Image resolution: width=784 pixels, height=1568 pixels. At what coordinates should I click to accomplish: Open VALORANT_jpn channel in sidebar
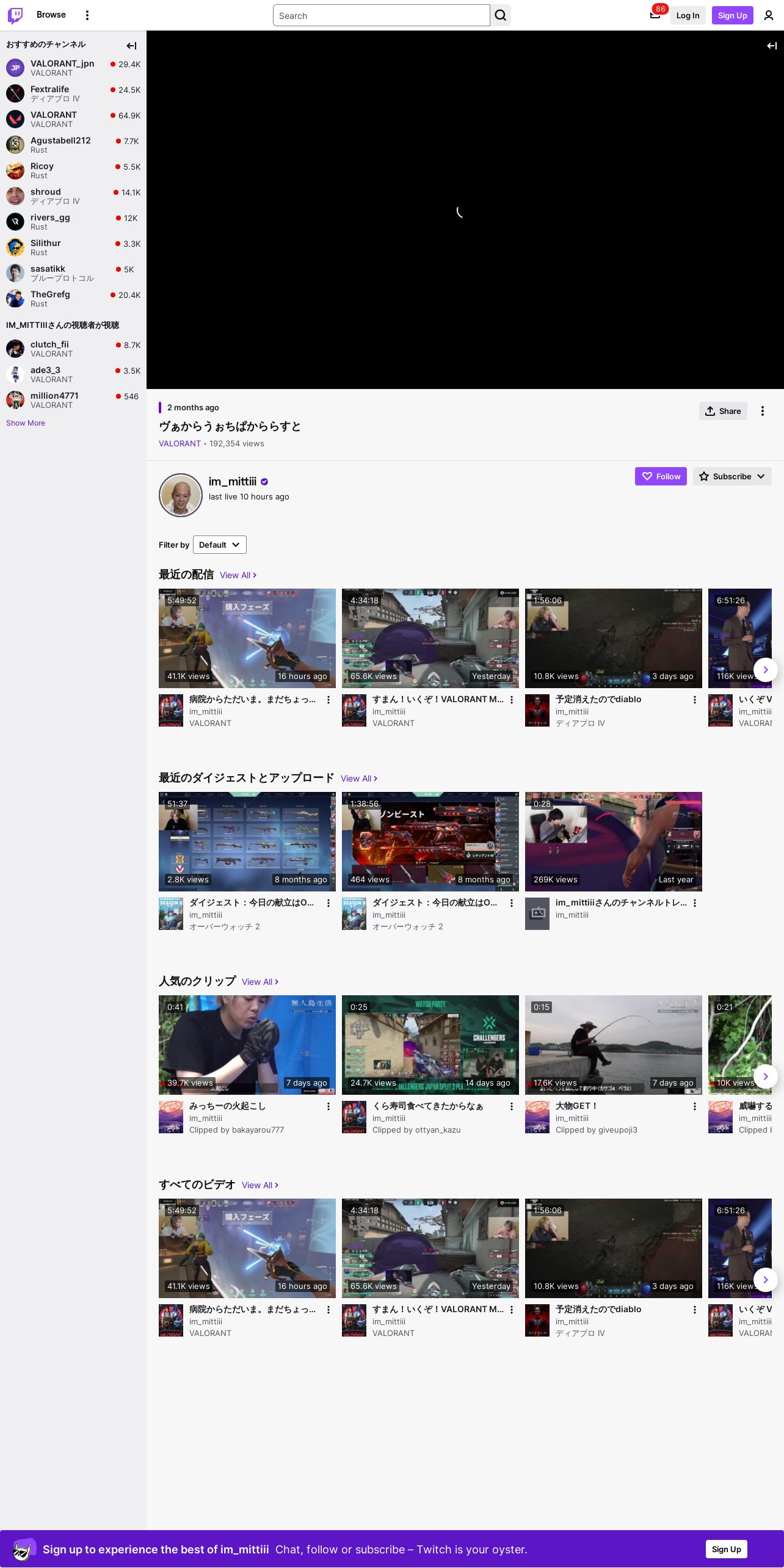(x=73, y=68)
